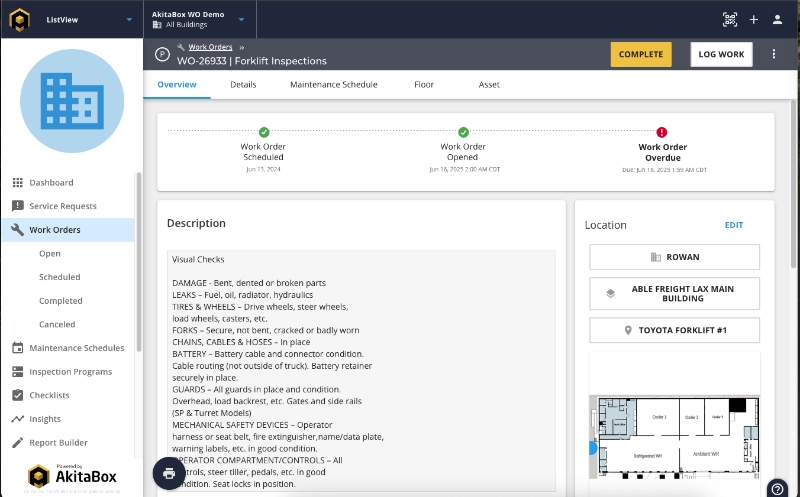Open the Floor tab
The image size is (800, 497).
(423, 85)
